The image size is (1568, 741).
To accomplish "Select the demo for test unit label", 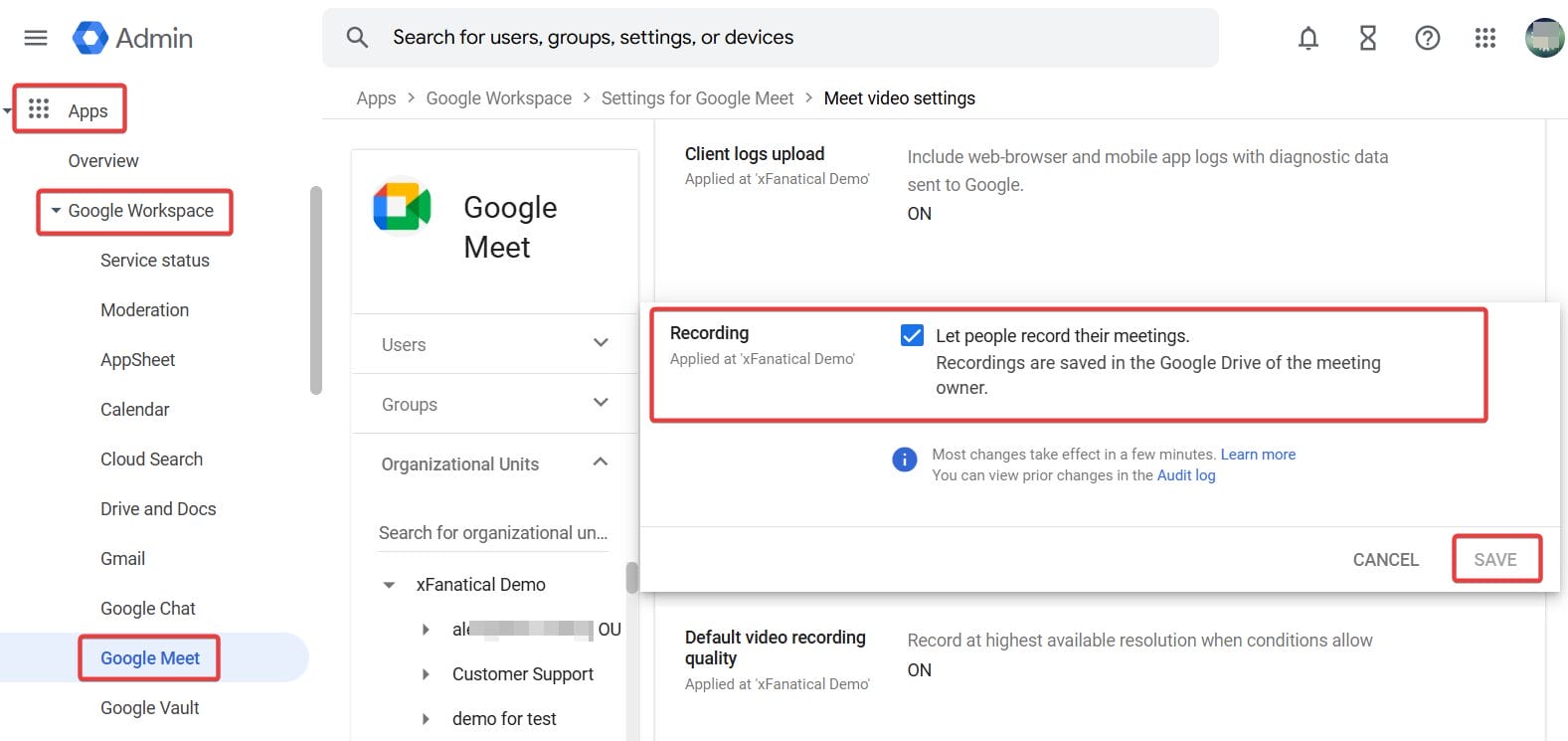I will click(504, 719).
